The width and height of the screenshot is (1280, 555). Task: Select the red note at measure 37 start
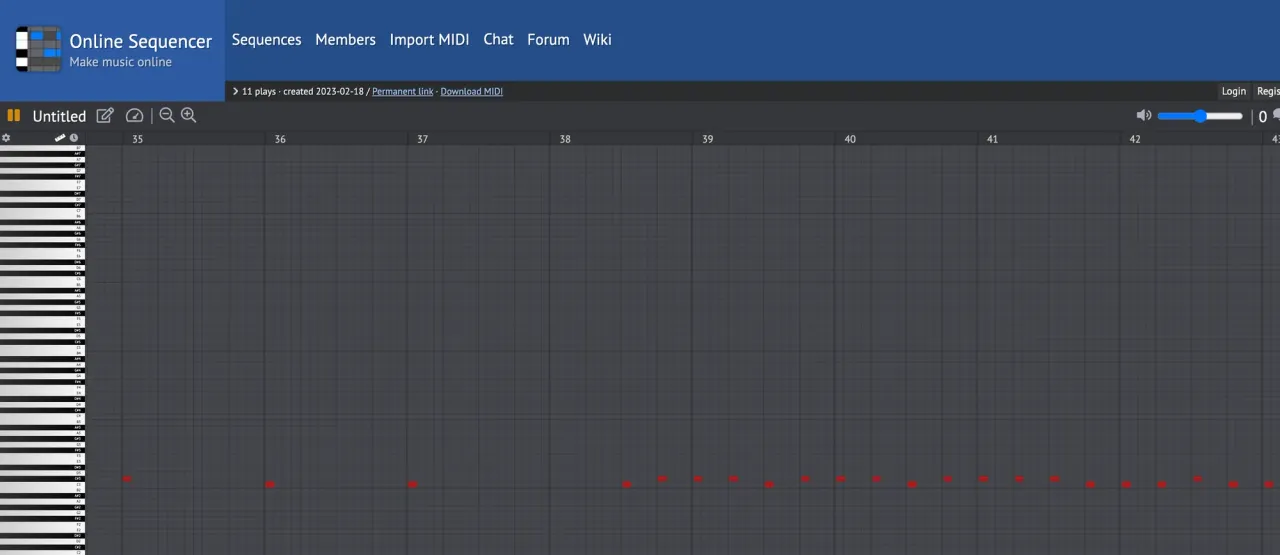click(413, 484)
